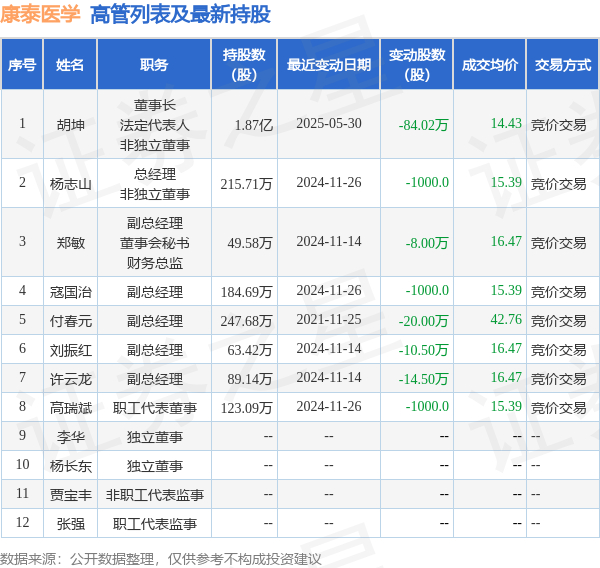The image size is (600, 568).
Task: Click the 42.76 average price cell
Action: tap(506, 319)
